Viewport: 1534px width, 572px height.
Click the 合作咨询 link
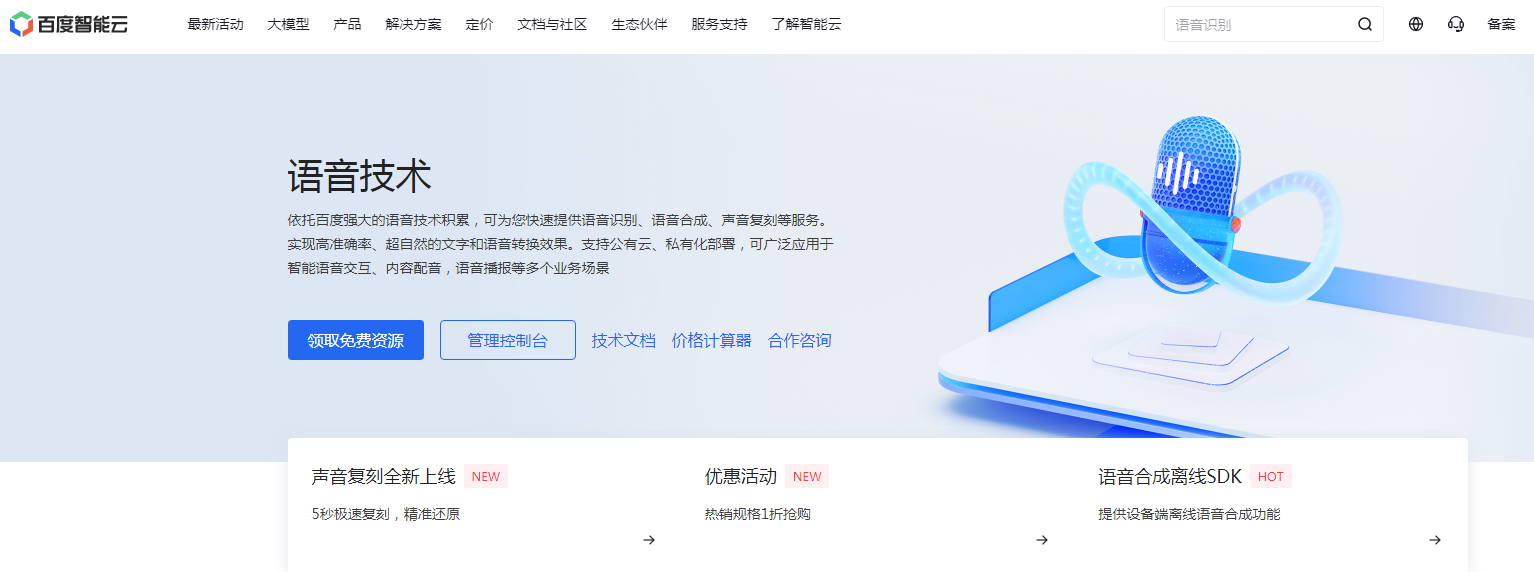(x=800, y=340)
